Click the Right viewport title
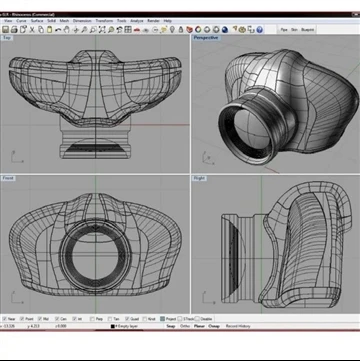This screenshot has height=361, width=360. click(199, 178)
